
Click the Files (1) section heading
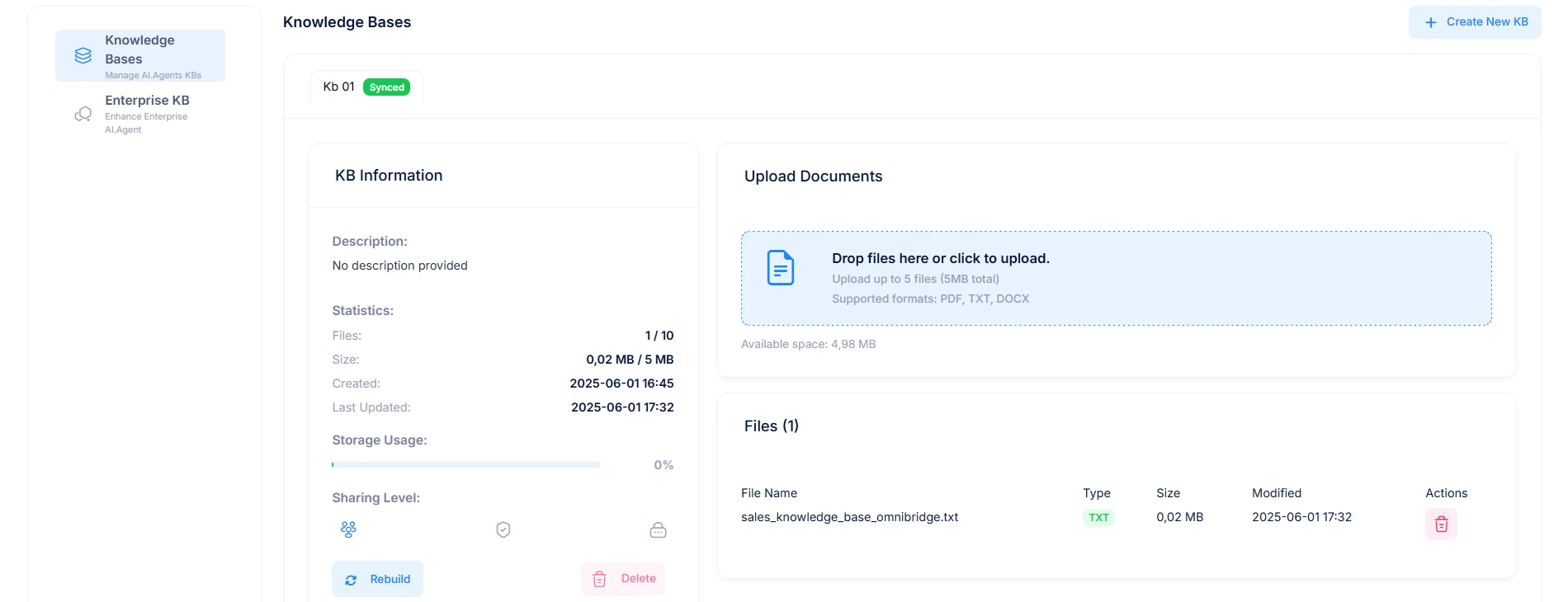tap(772, 426)
